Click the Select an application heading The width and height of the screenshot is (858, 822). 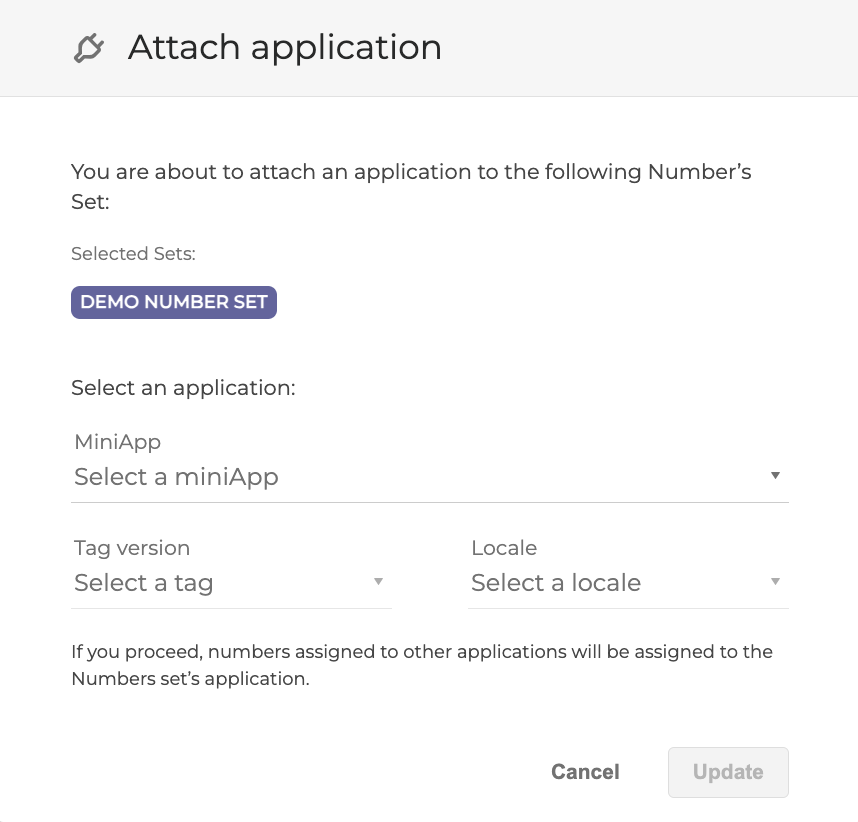pos(183,388)
